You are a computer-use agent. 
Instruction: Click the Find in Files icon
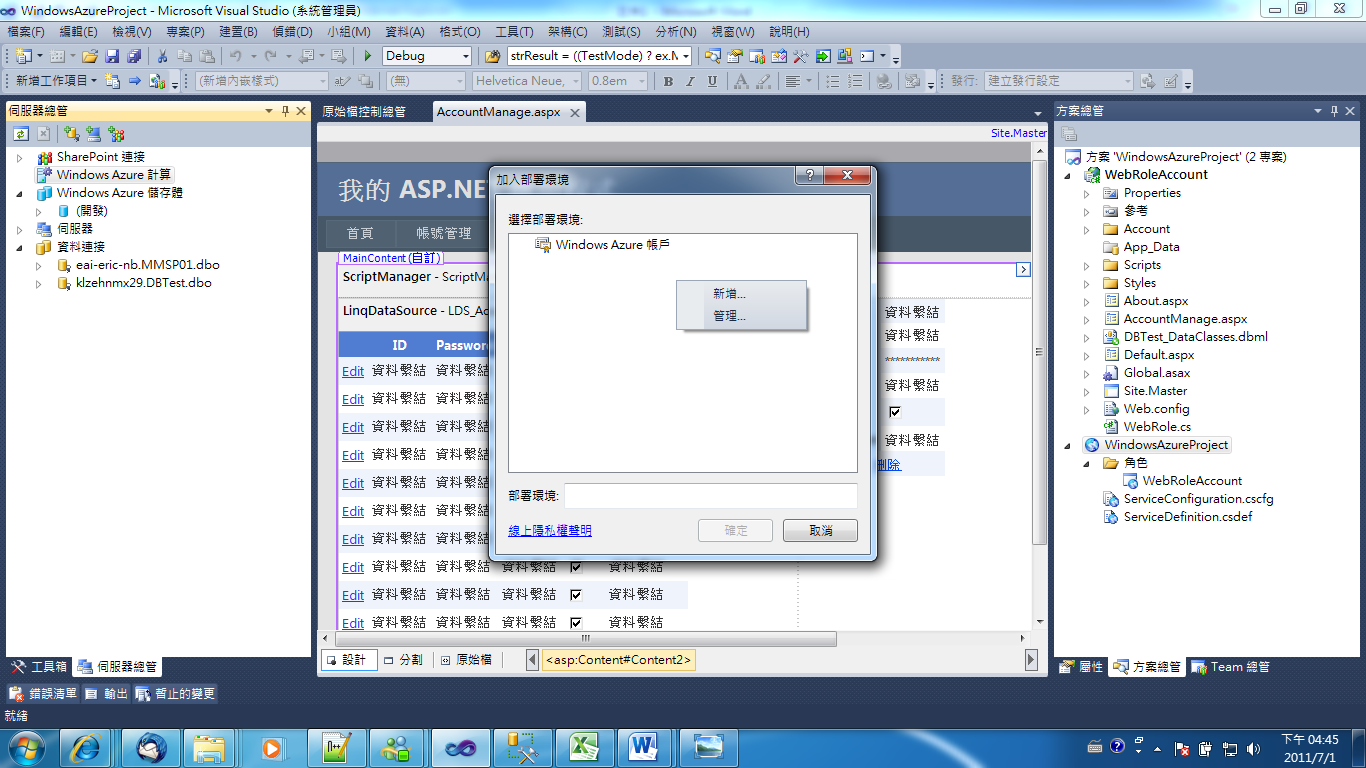click(x=492, y=56)
